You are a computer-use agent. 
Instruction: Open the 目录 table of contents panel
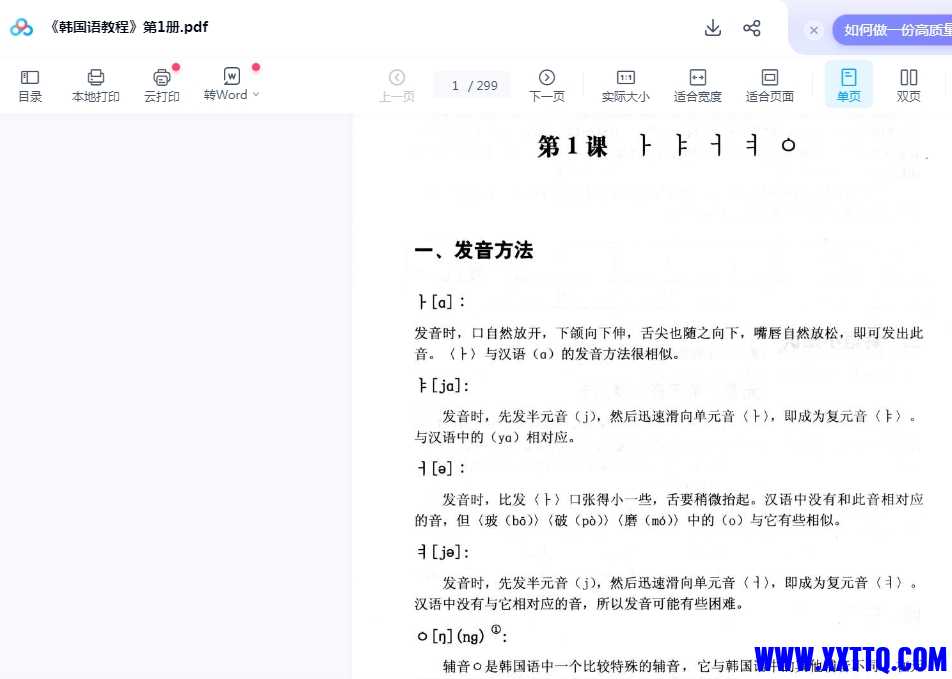click(x=30, y=86)
